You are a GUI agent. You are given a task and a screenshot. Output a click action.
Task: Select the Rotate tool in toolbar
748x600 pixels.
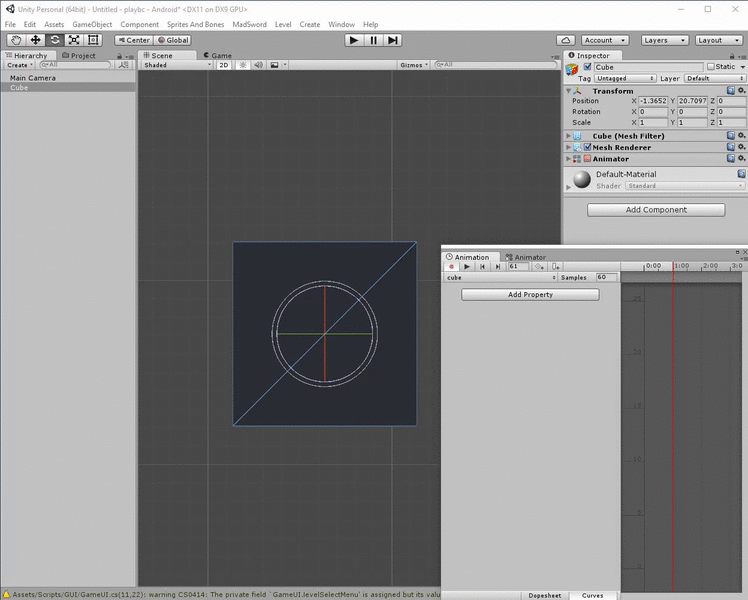(55, 40)
